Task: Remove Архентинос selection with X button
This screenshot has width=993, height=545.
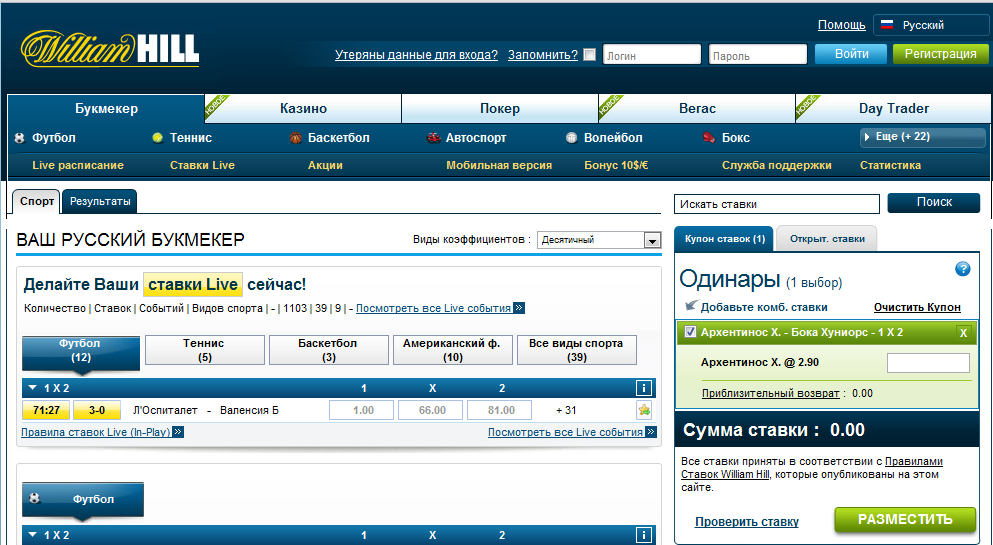Action: point(963,333)
